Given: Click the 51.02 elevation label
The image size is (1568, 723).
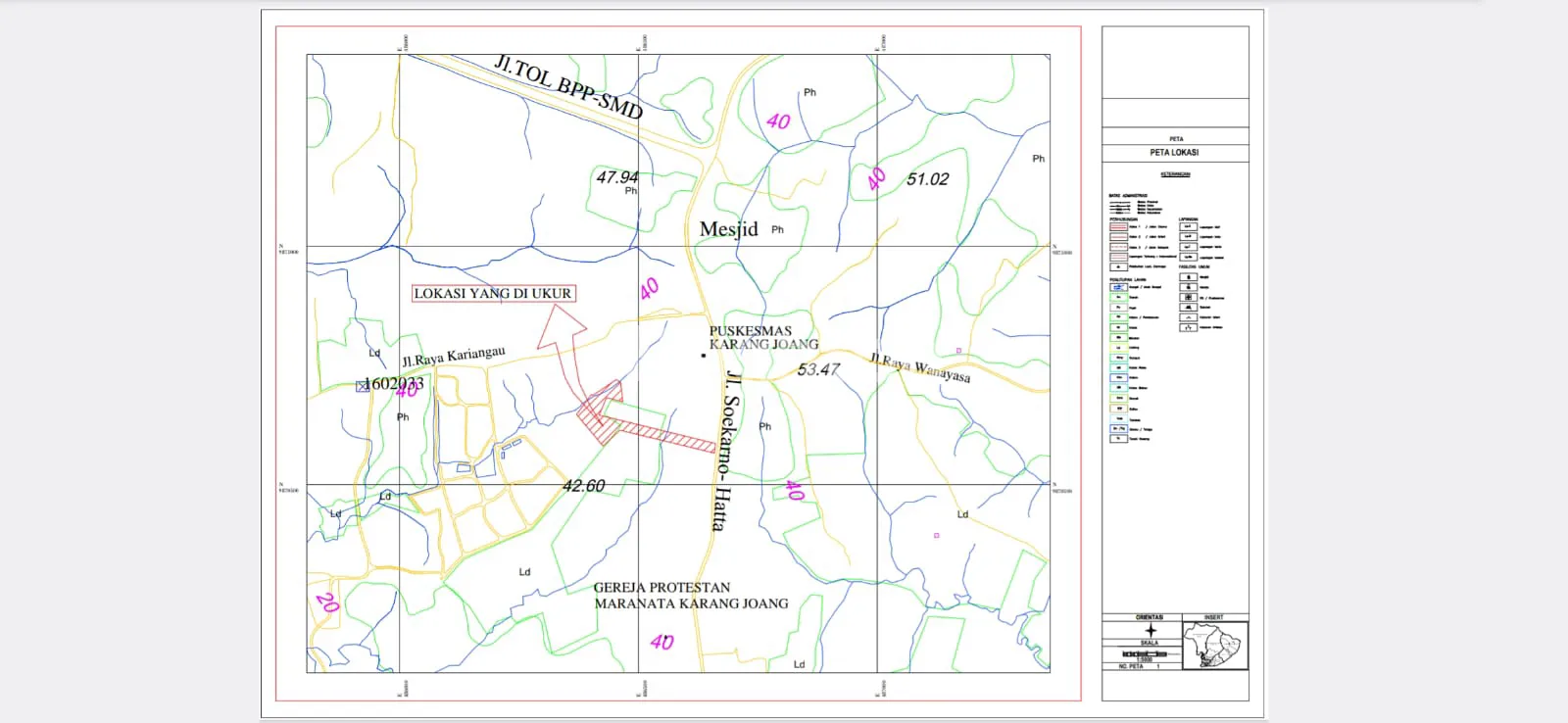Looking at the screenshot, I should coord(927,179).
